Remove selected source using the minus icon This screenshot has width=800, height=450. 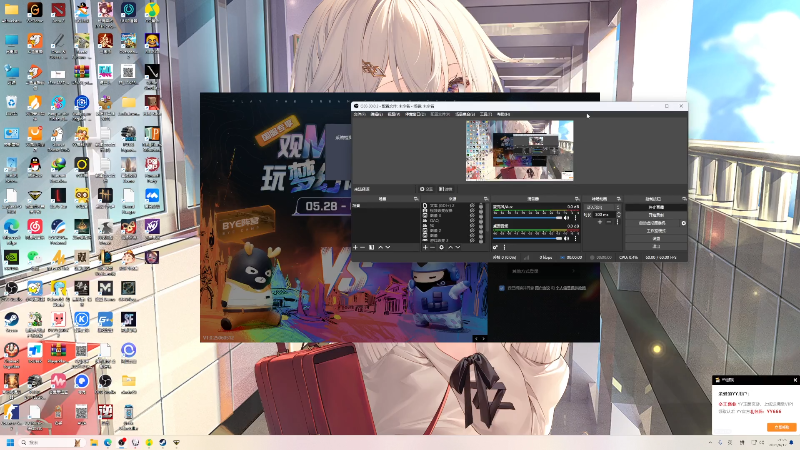[x=433, y=247]
